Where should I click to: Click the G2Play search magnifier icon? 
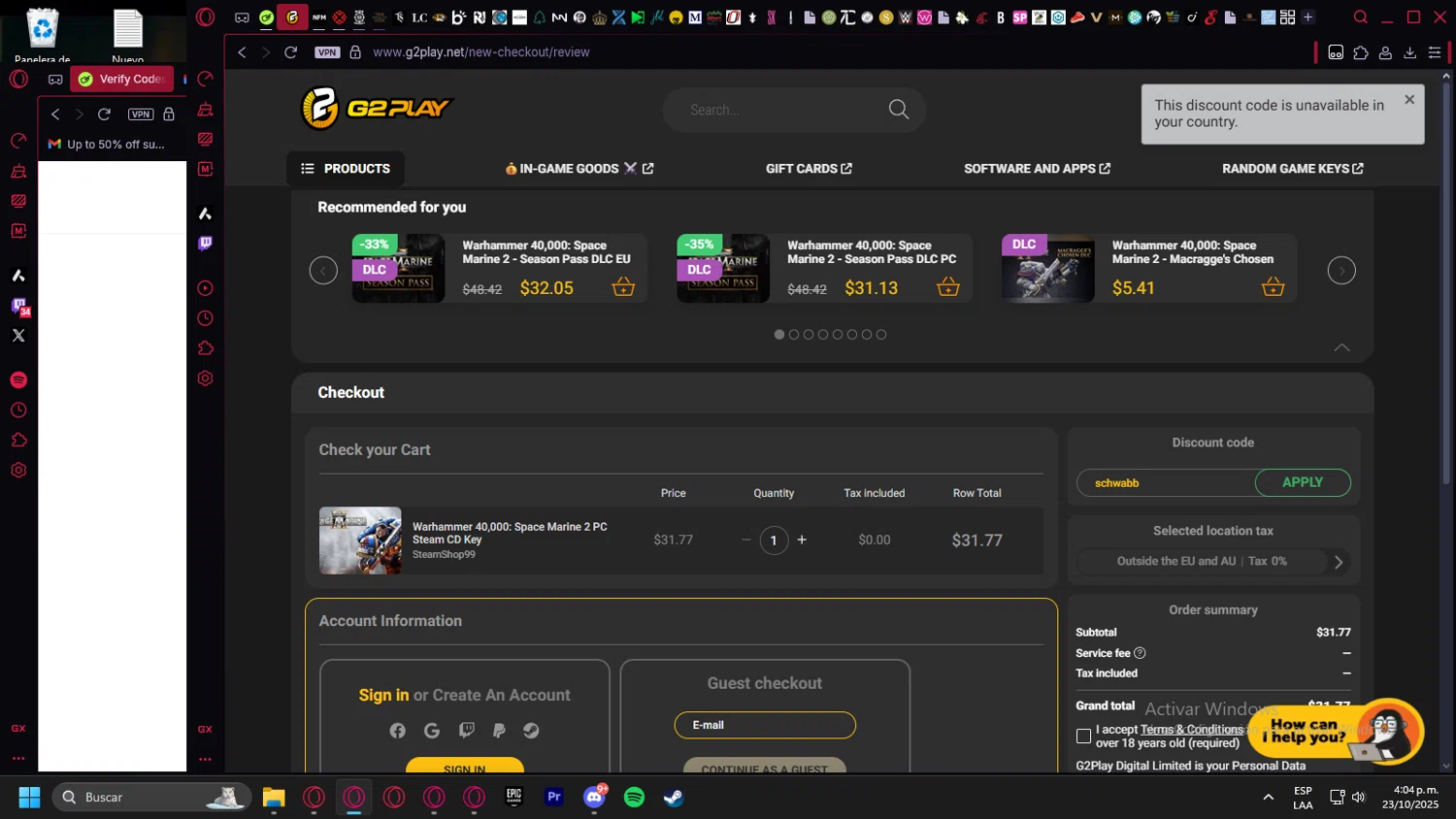coord(899,110)
